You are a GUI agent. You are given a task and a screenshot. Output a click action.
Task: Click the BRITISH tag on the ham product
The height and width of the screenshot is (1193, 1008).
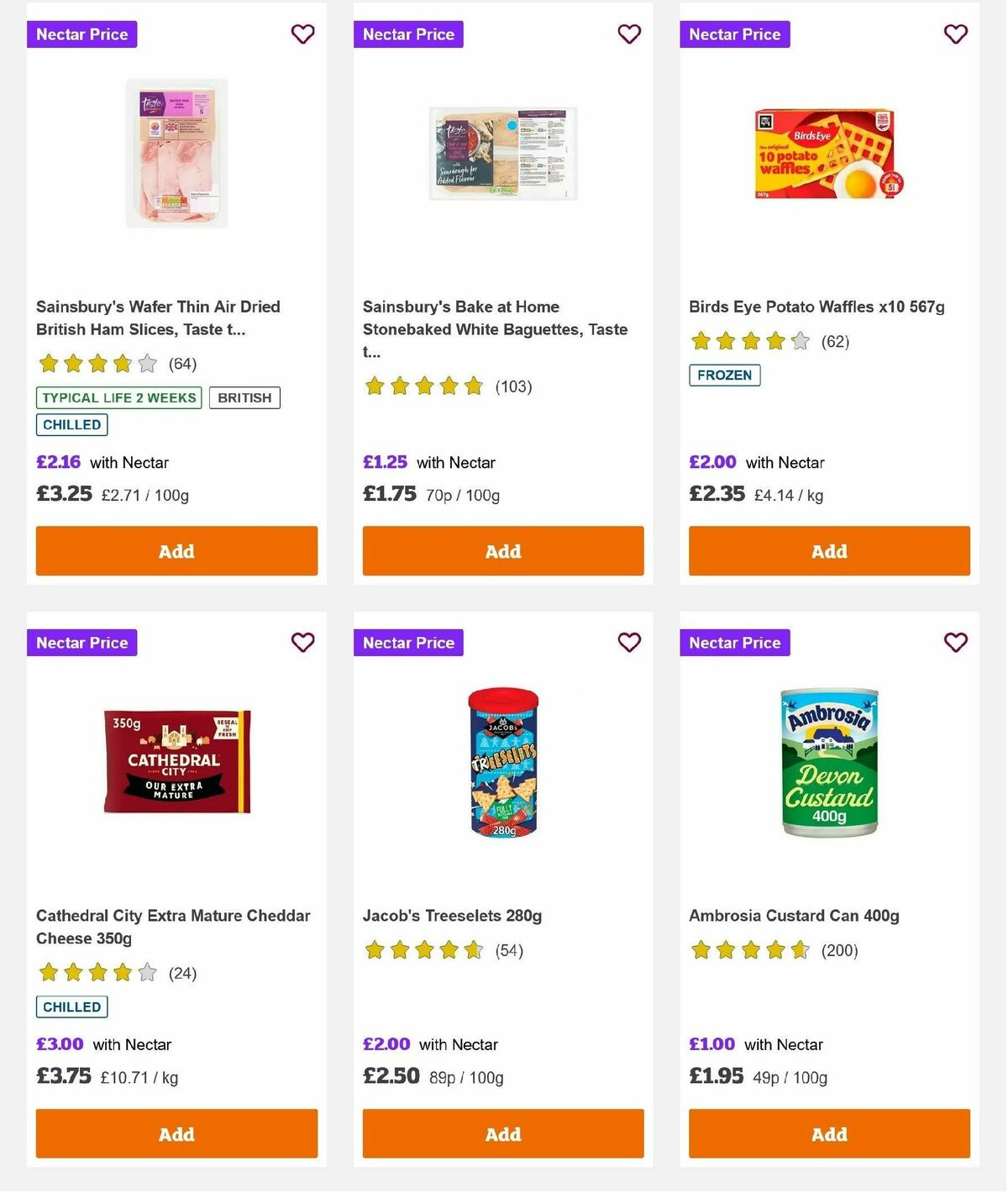point(244,397)
